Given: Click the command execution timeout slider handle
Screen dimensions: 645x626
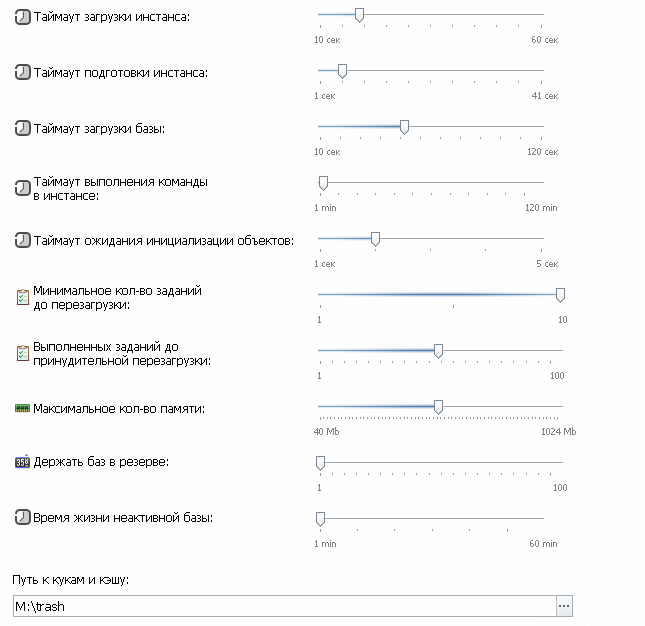Looking at the screenshot, I should pos(323,183).
